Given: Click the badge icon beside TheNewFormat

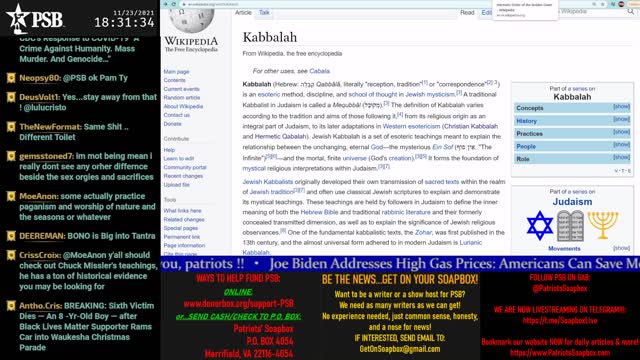Looking at the screenshot, I should point(11,127).
